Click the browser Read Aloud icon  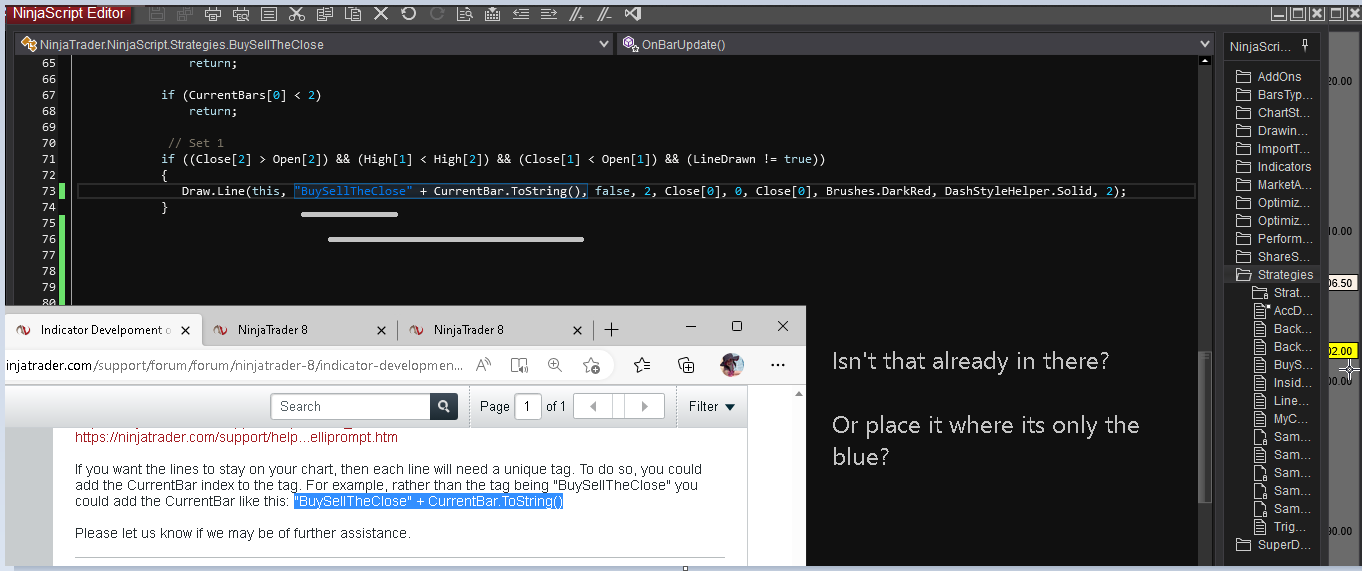[x=484, y=365]
